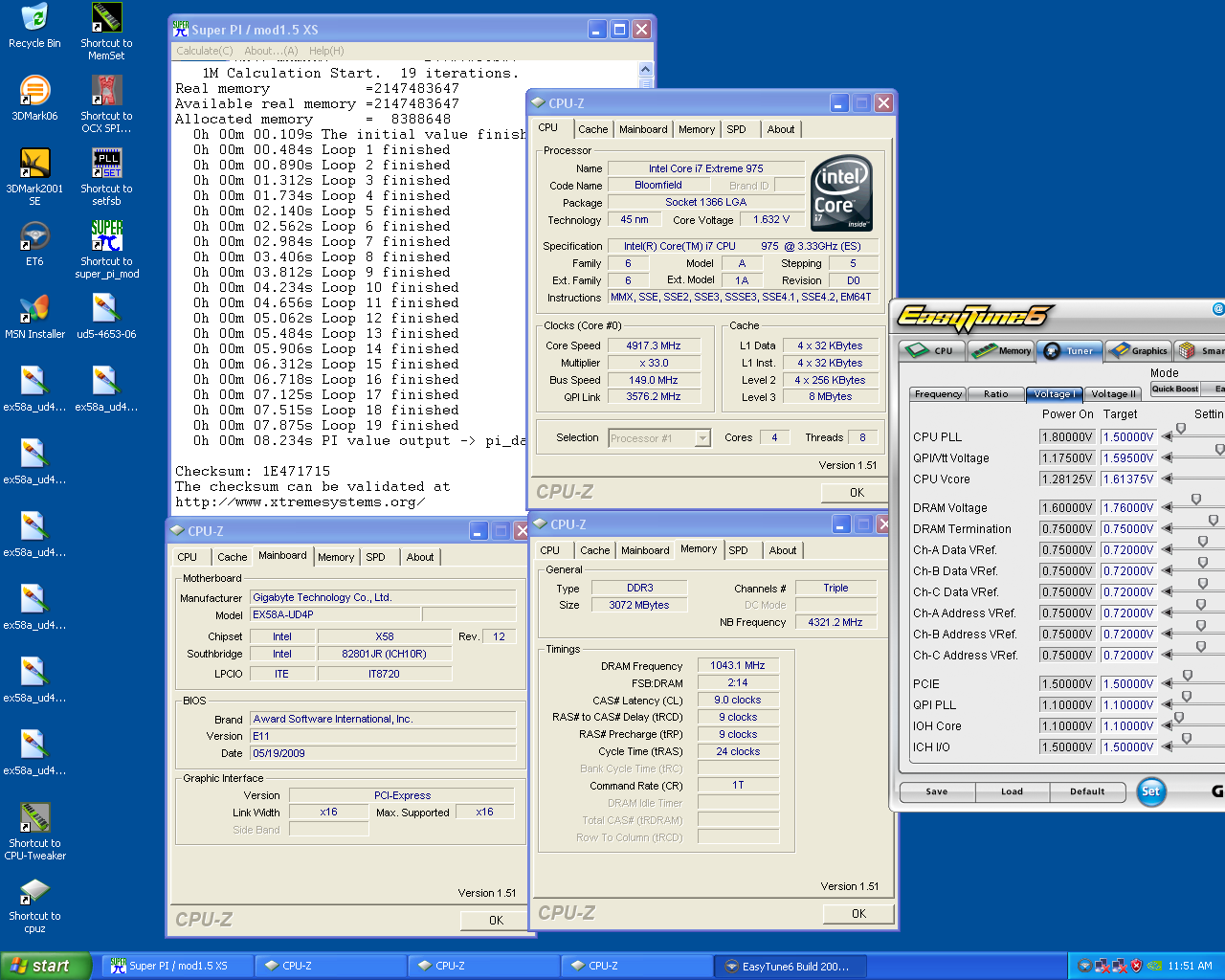The width and height of the screenshot is (1225, 980).
Task: Click Save in EasyTune6
Action: pyautogui.click(x=937, y=791)
